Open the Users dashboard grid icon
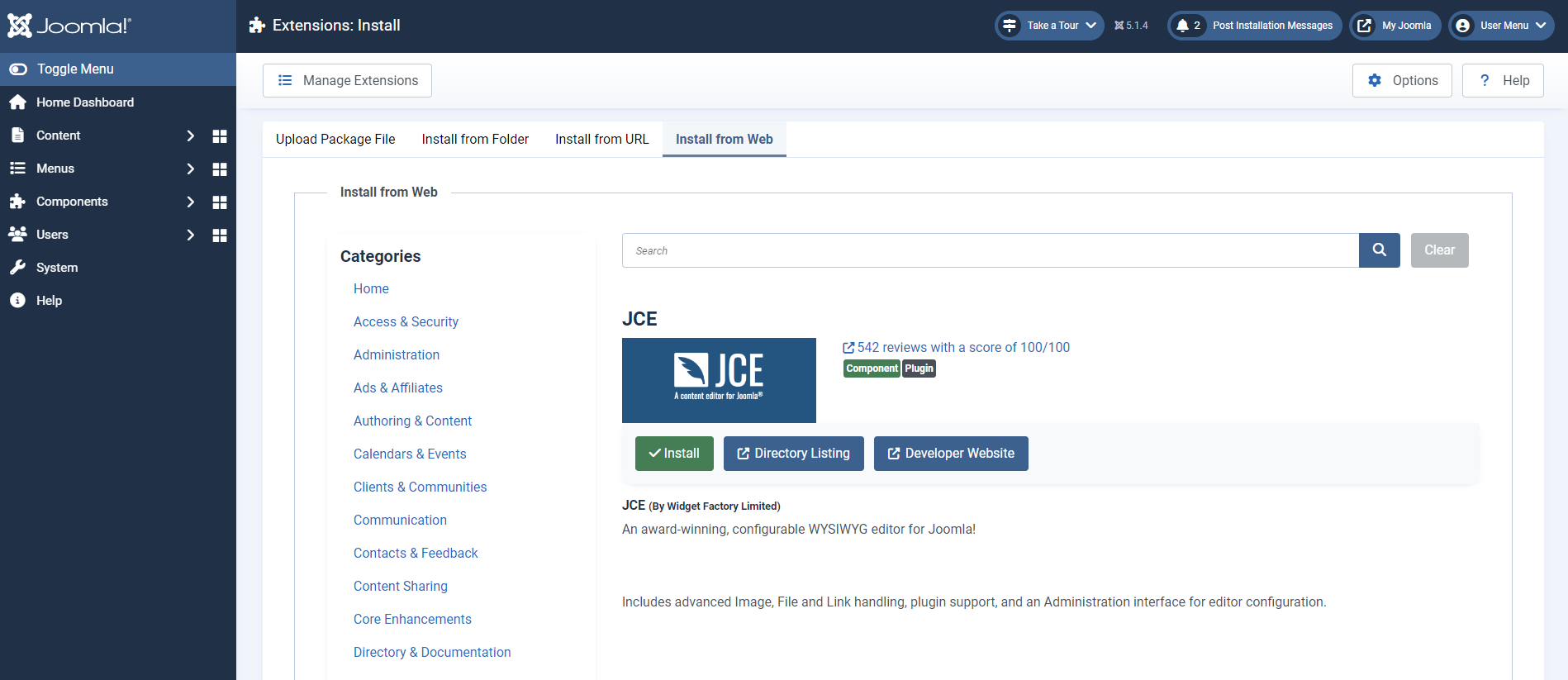This screenshot has height=680, width=1568. click(x=220, y=235)
